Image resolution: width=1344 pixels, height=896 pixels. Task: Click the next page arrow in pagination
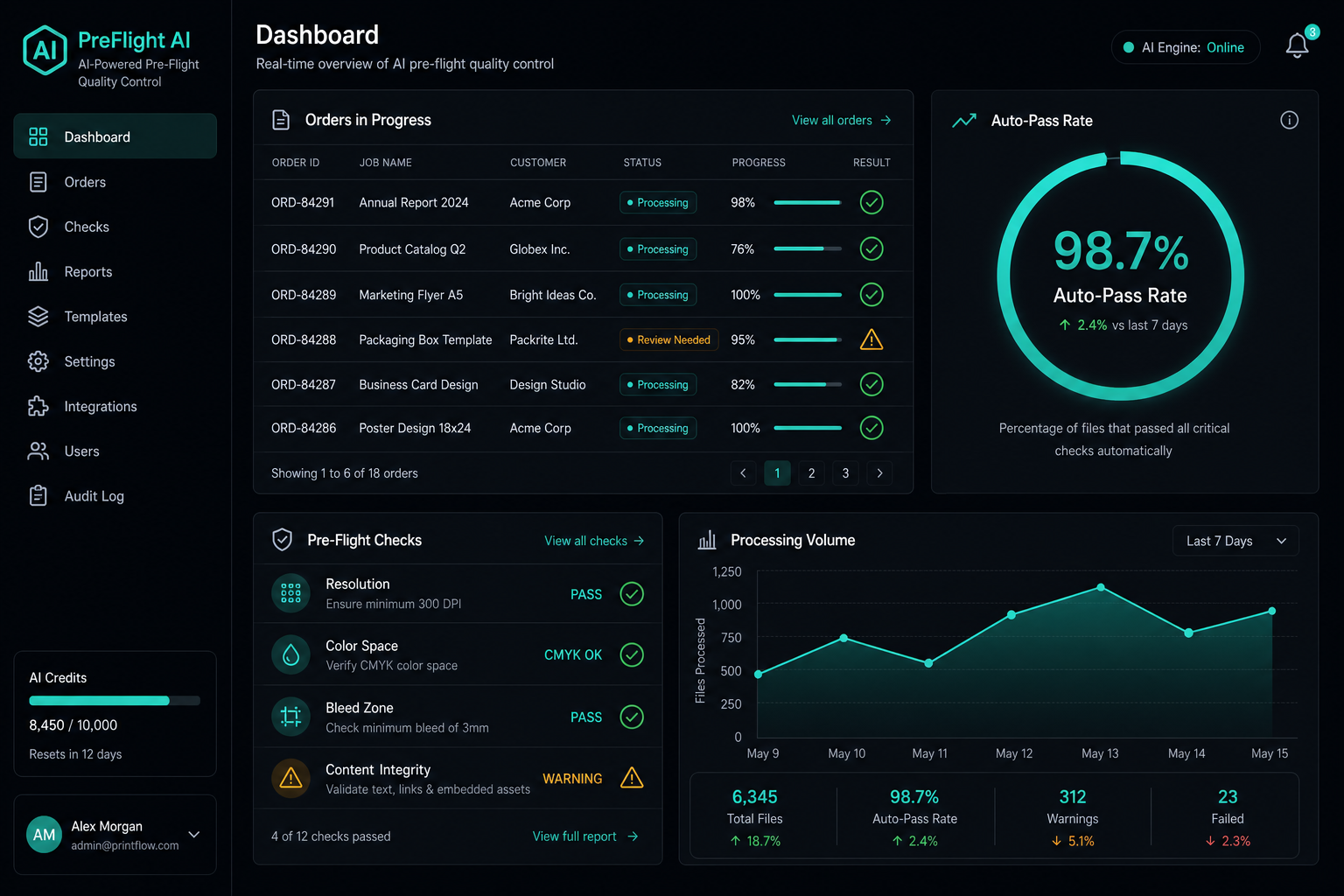879,473
